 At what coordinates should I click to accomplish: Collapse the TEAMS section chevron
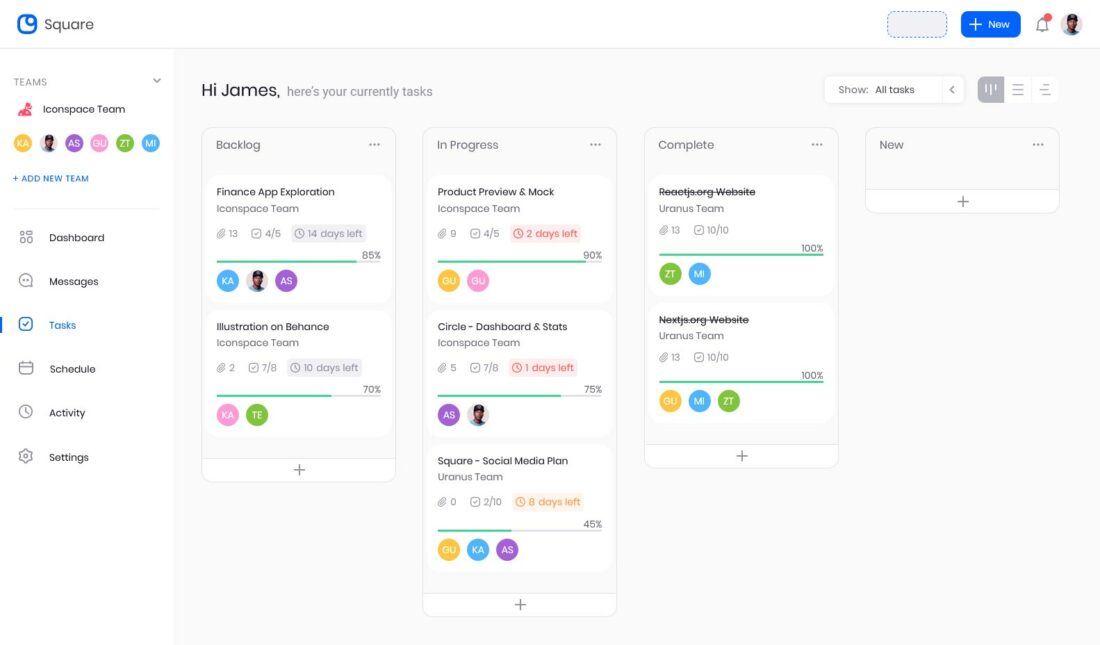[x=156, y=80]
